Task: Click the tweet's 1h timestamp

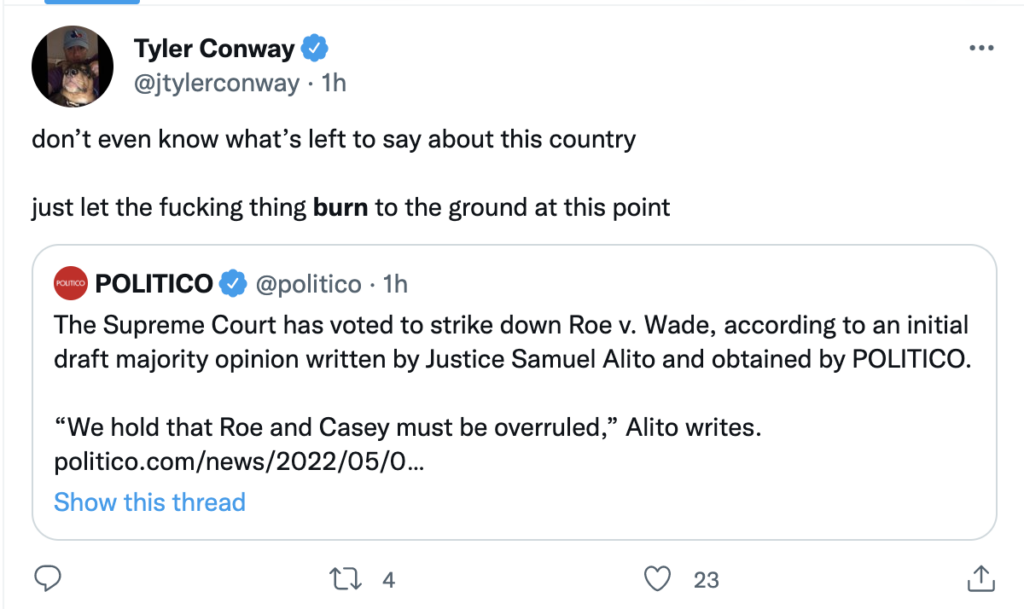Action: 333,83
